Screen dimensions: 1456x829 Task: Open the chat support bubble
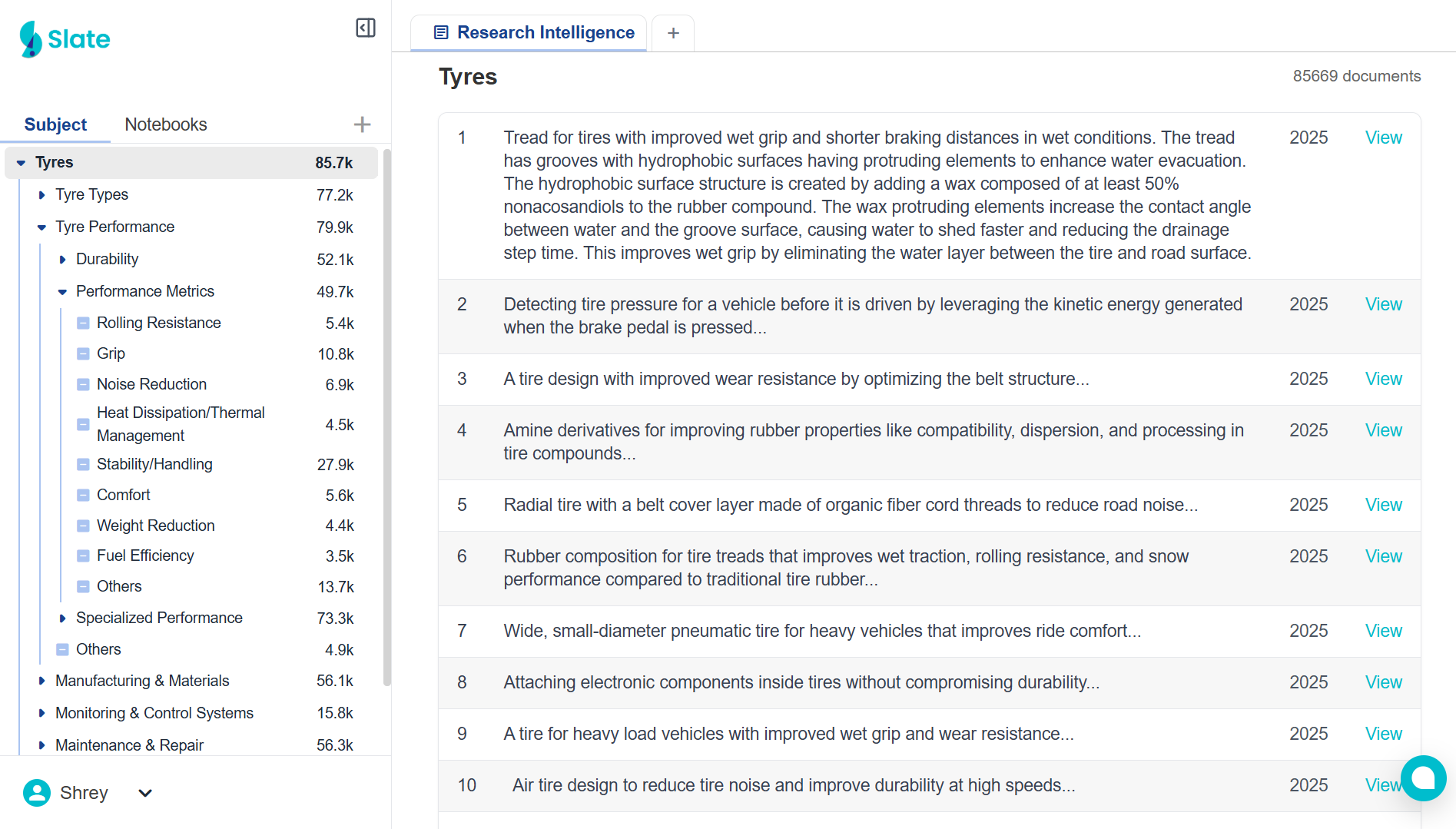click(1423, 778)
